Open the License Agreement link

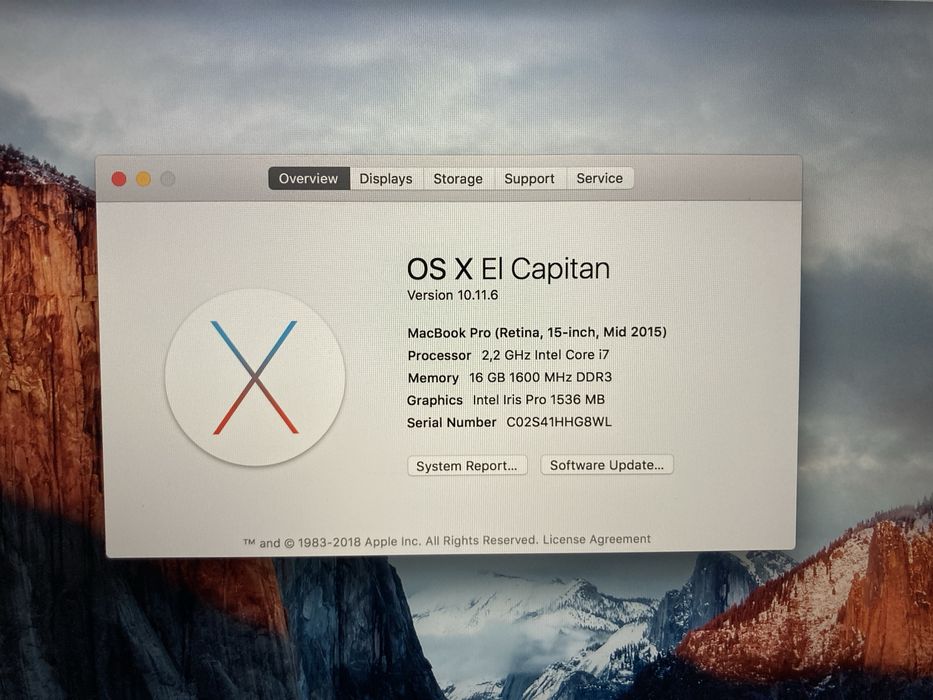[x=597, y=539]
